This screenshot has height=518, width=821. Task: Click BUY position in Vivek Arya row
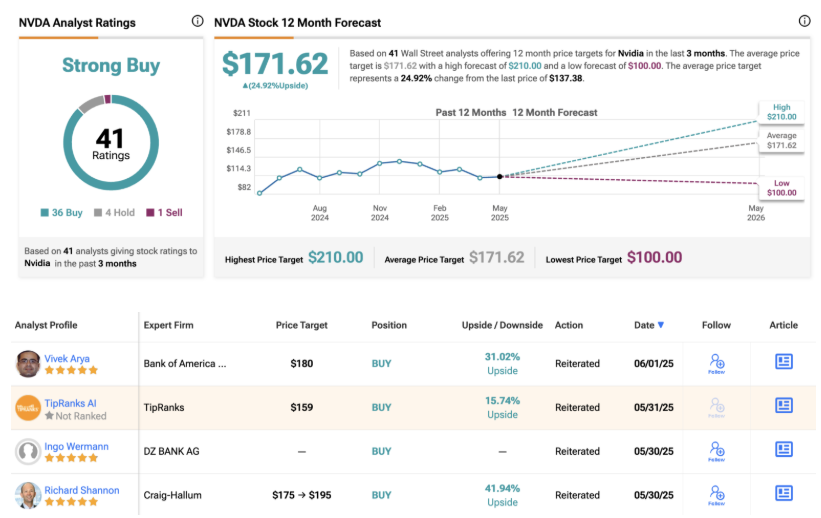[381, 363]
